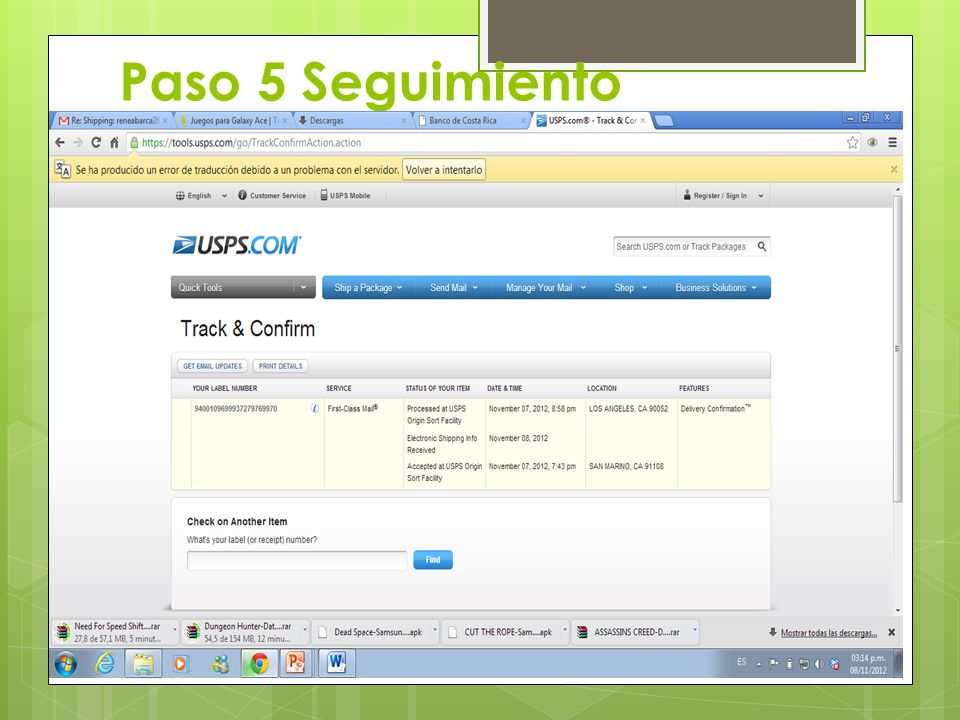Click the taskbar clock showing 03:14 p.m.
The height and width of the screenshot is (720, 960).
(x=868, y=664)
